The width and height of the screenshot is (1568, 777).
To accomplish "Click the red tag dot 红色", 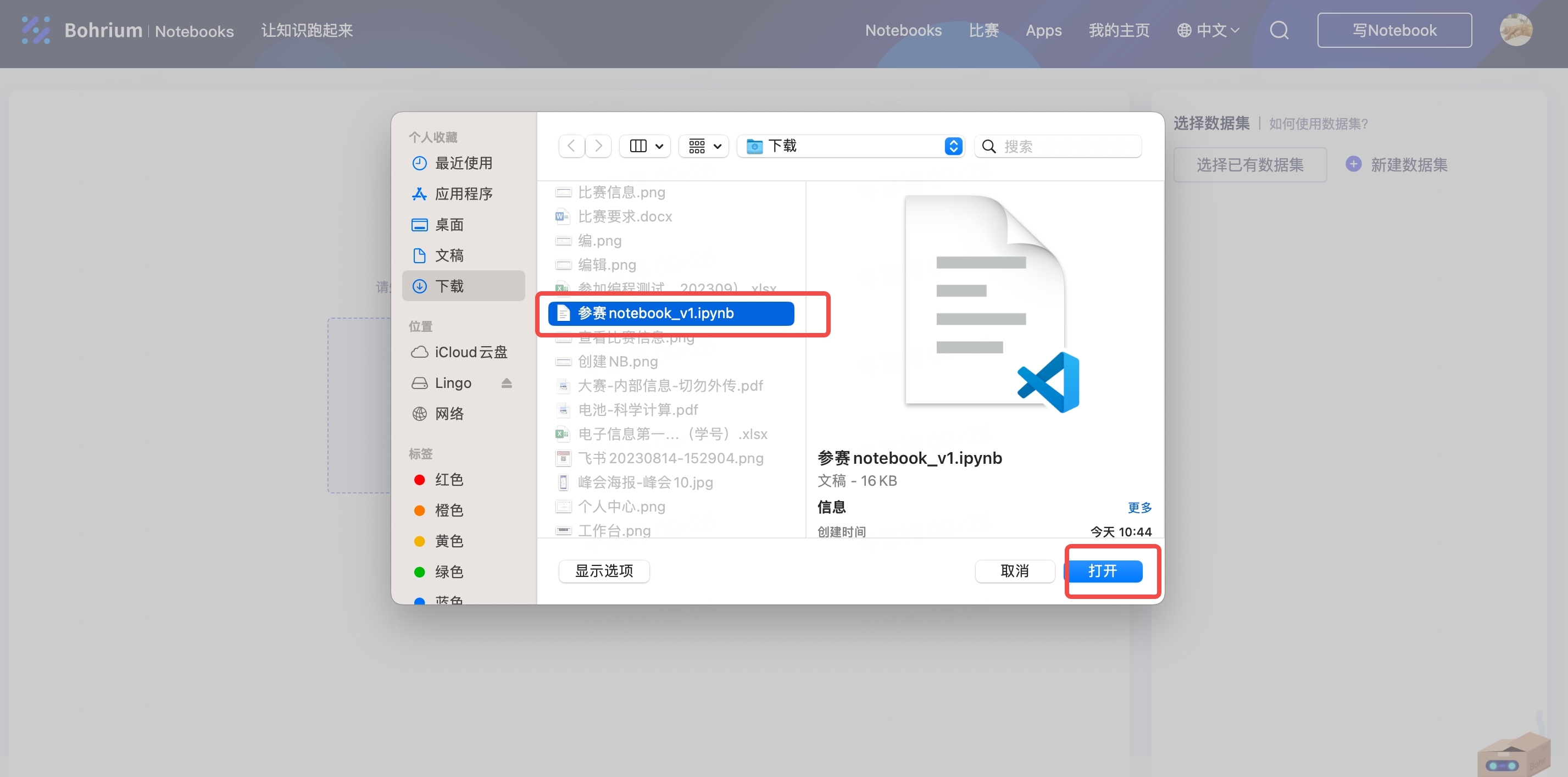I will pyautogui.click(x=419, y=479).
